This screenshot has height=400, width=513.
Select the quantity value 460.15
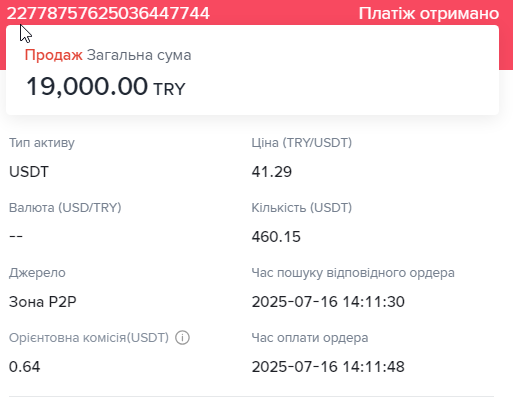pyautogui.click(x=276, y=237)
